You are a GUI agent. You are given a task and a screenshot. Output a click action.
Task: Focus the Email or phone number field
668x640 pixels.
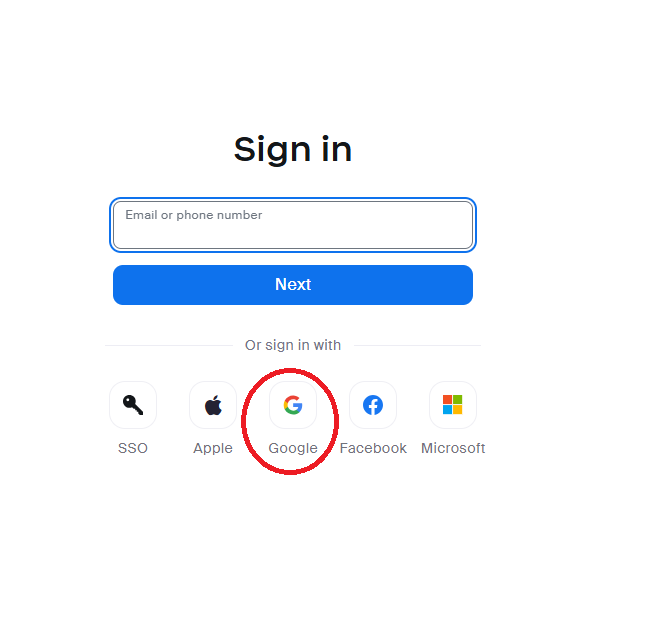[293, 225]
